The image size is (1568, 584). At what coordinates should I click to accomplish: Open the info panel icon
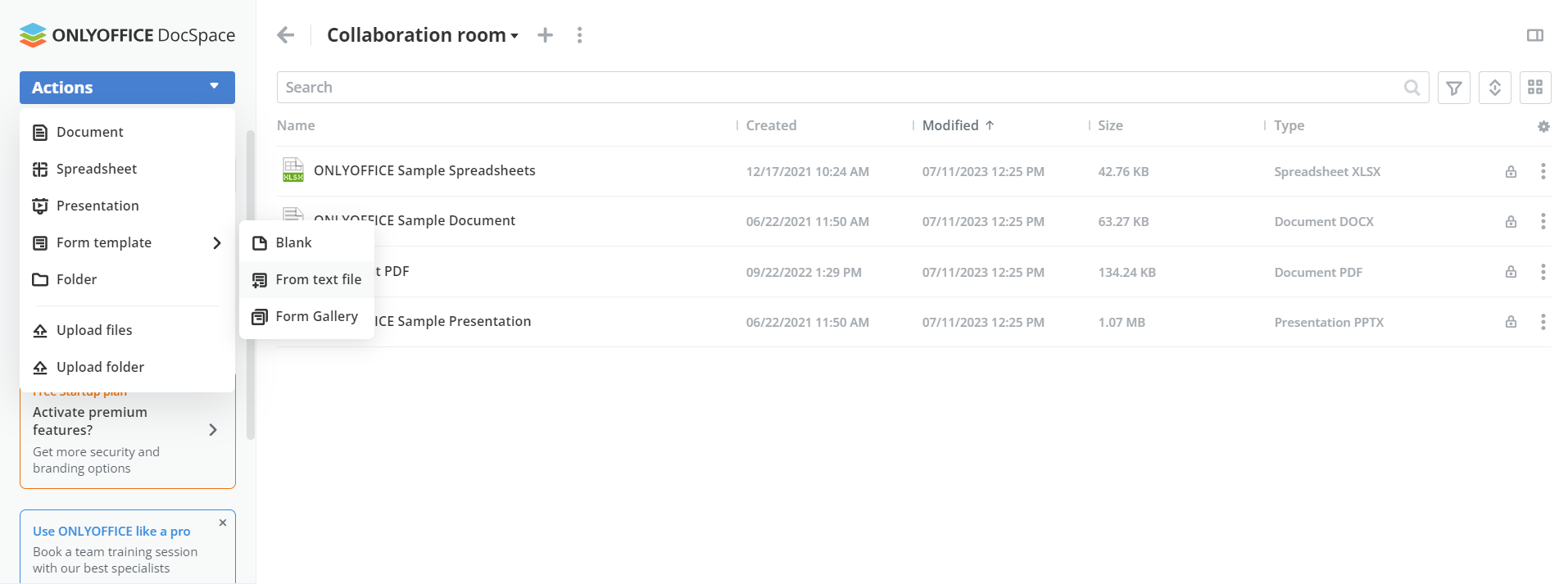(1534, 35)
